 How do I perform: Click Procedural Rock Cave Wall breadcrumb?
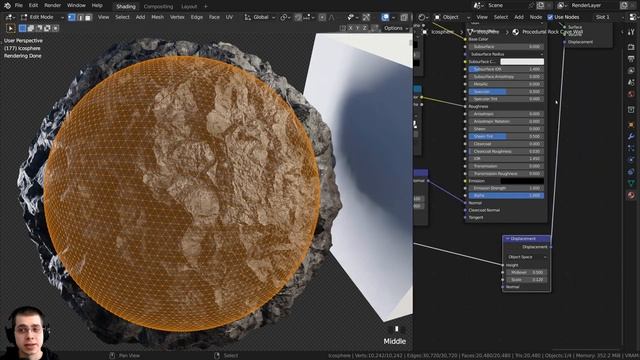(x=553, y=32)
